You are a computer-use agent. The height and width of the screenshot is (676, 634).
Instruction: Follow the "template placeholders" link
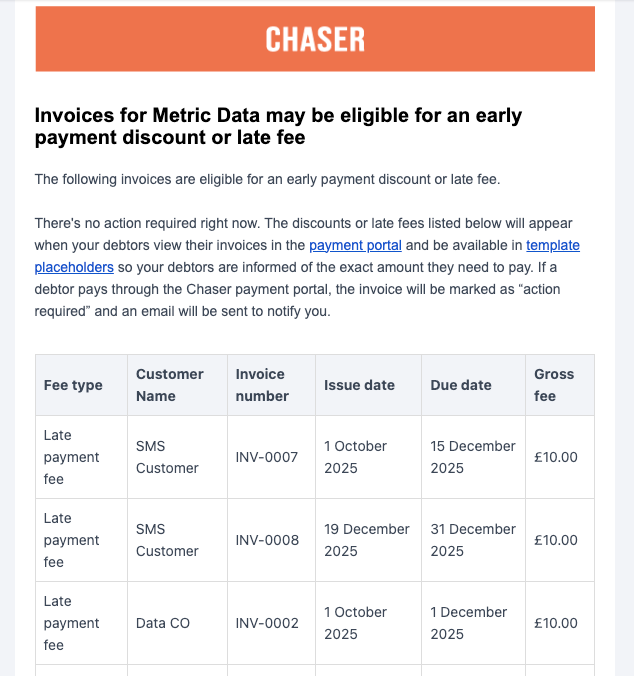point(552,245)
